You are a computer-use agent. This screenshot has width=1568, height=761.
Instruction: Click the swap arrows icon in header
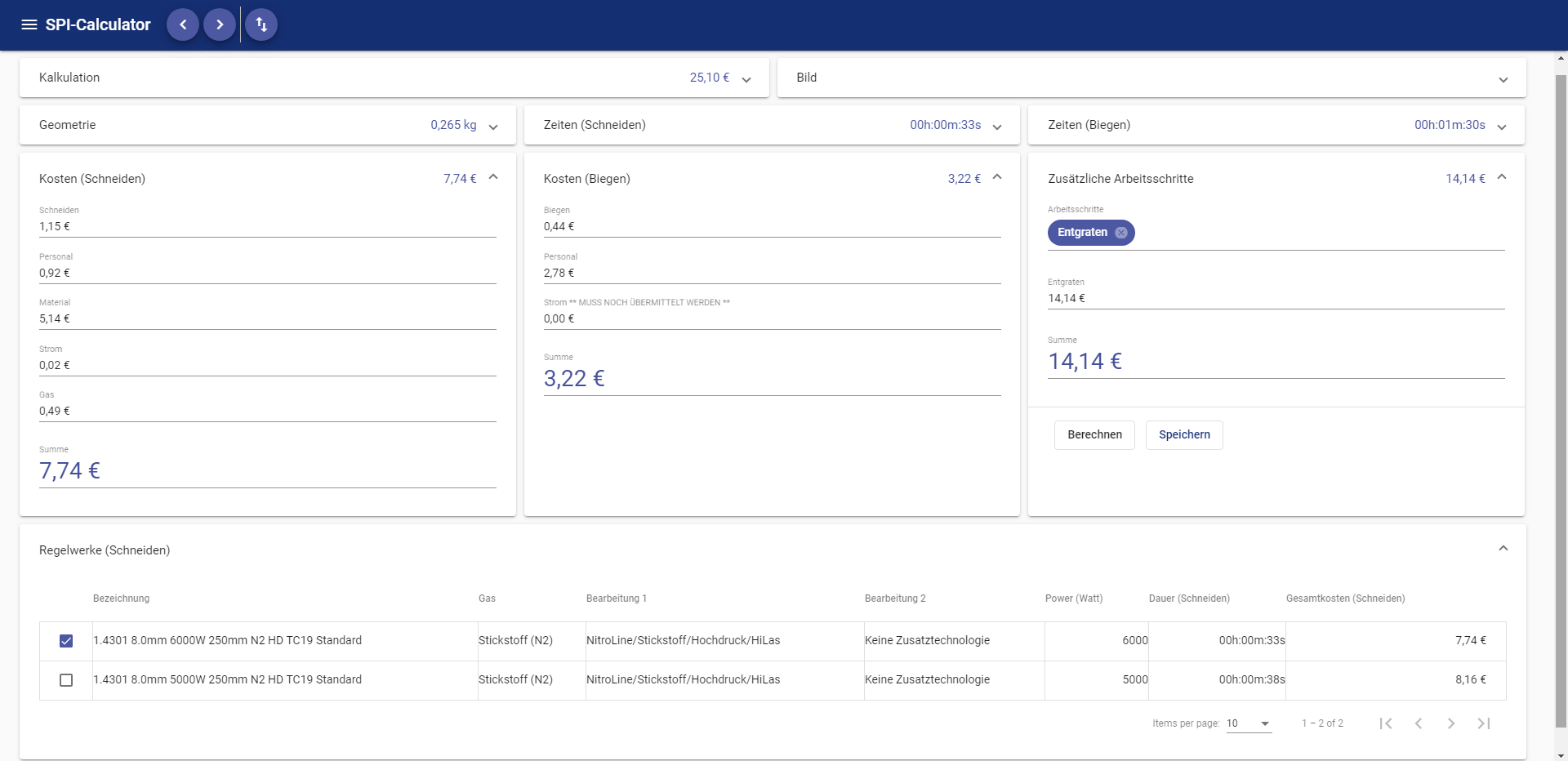261,24
